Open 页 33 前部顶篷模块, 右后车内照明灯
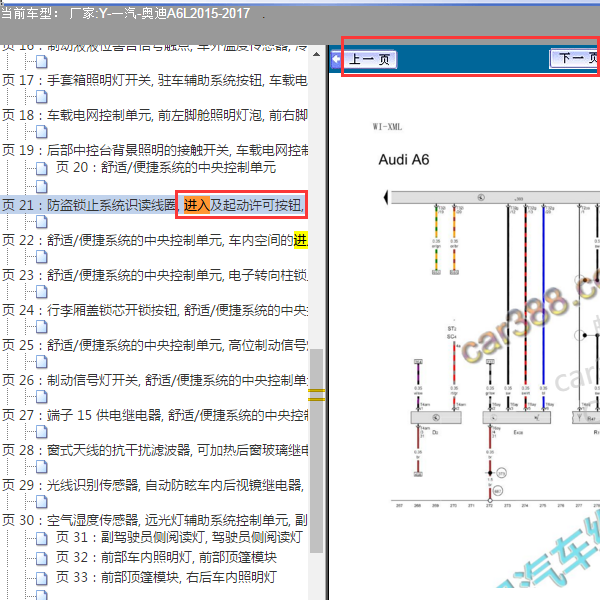This screenshot has width=600, height=600. point(166,577)
